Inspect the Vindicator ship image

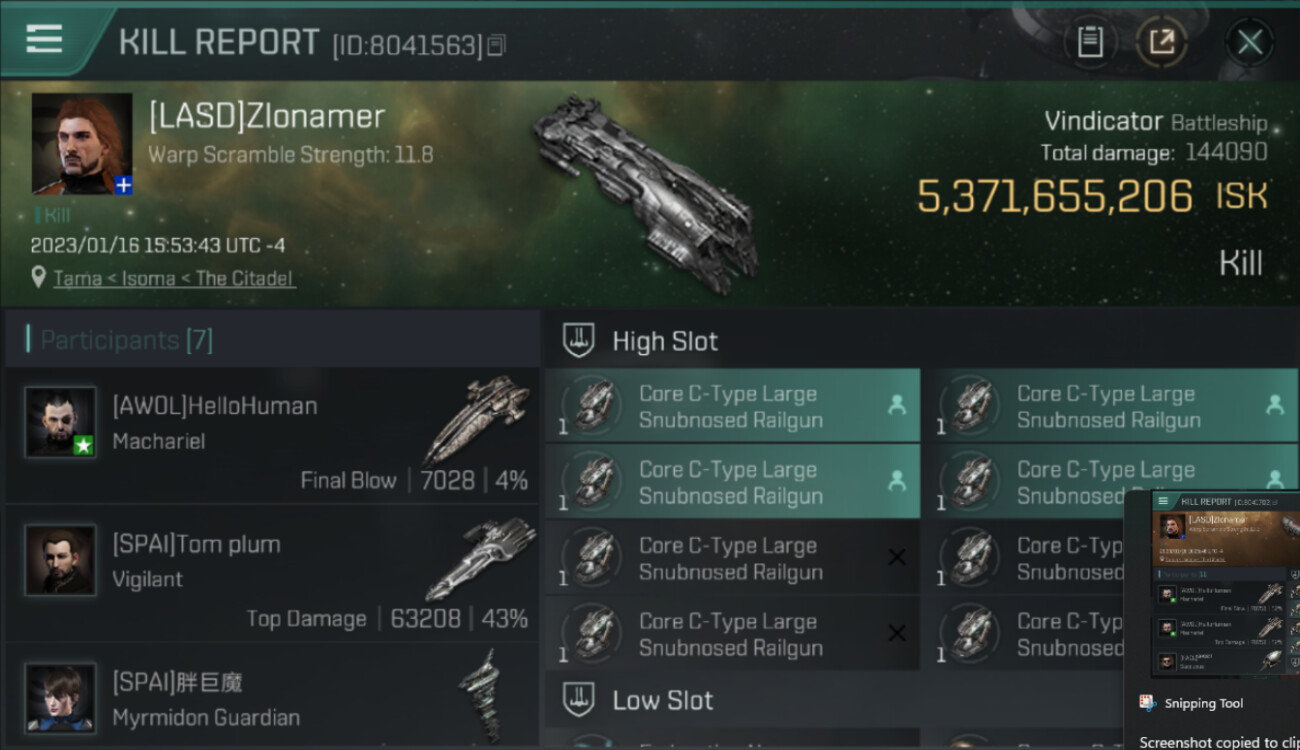643,185
